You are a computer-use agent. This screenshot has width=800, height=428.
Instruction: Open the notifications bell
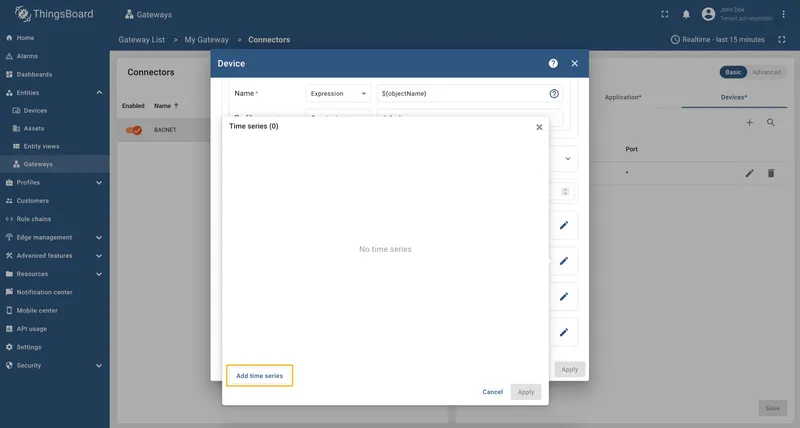[x=686, y=14]
